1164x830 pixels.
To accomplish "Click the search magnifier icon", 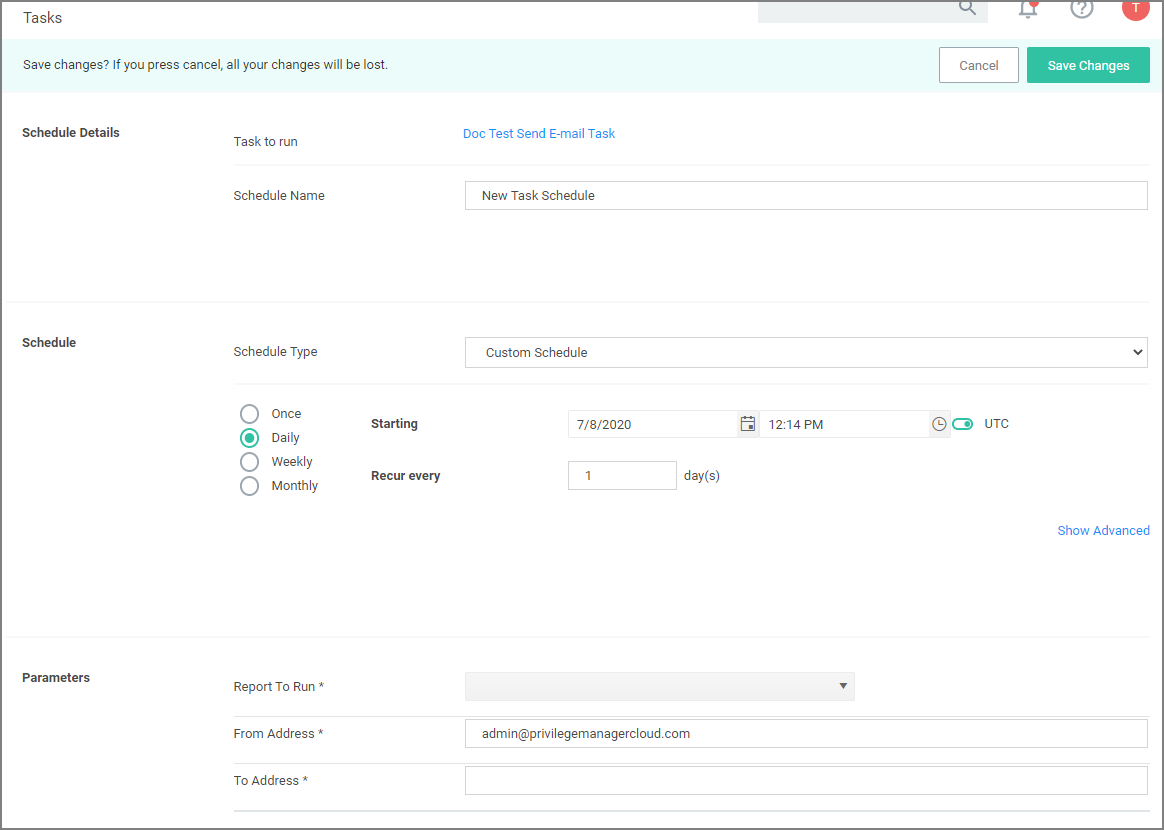I will pos(967,8).
